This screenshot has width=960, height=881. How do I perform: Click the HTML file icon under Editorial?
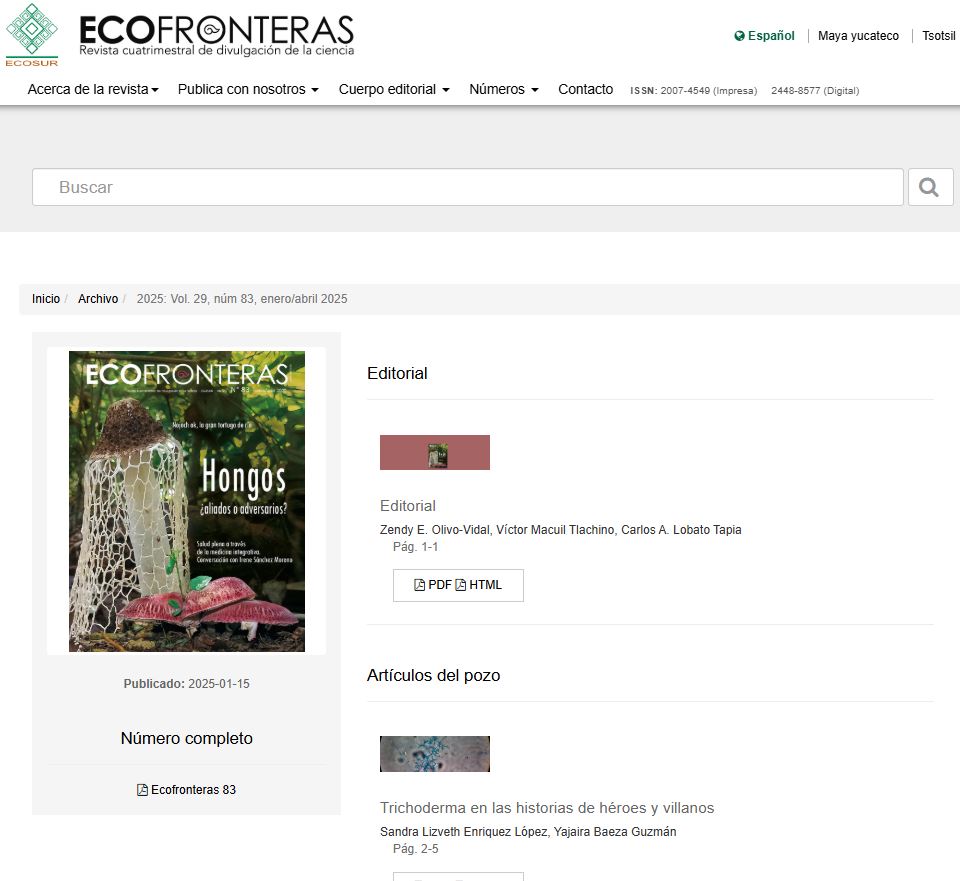coord(461,585)
